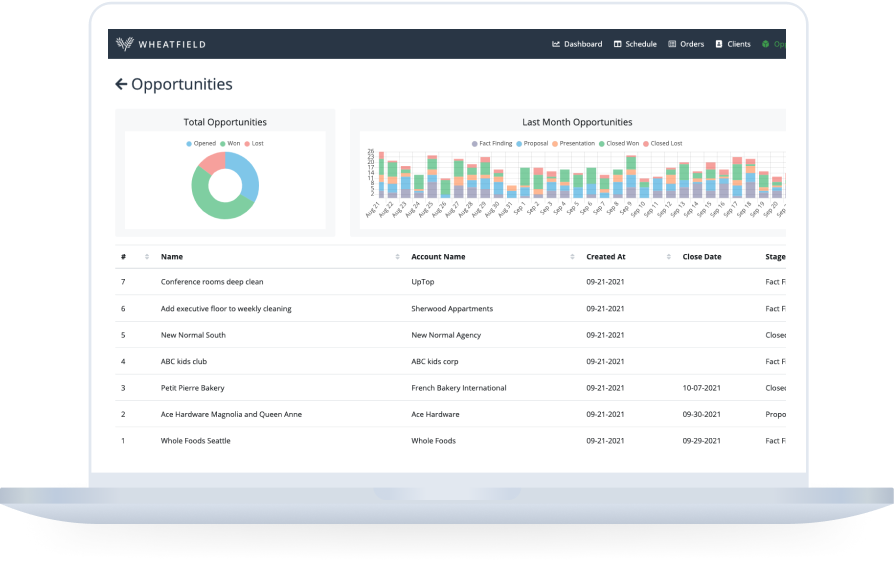
Task: Click the Last Month Opportunities chart title
Action: [577, 122]
